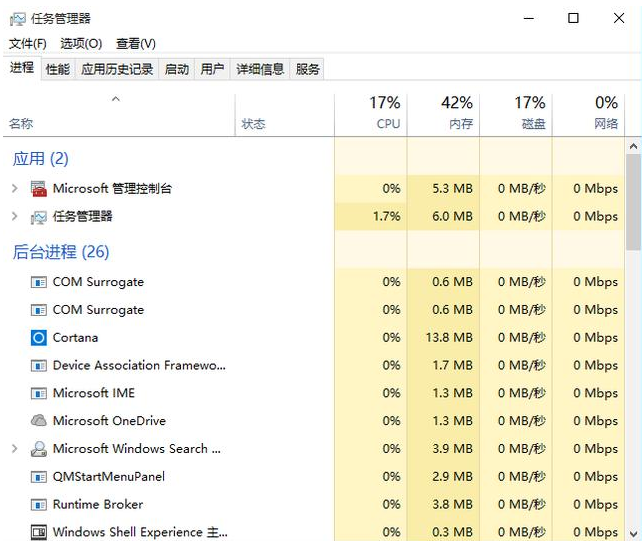Click the sort arrow above 名称 column
The width and height of the screenshot is (642, 541).
[x=116, y=99]
